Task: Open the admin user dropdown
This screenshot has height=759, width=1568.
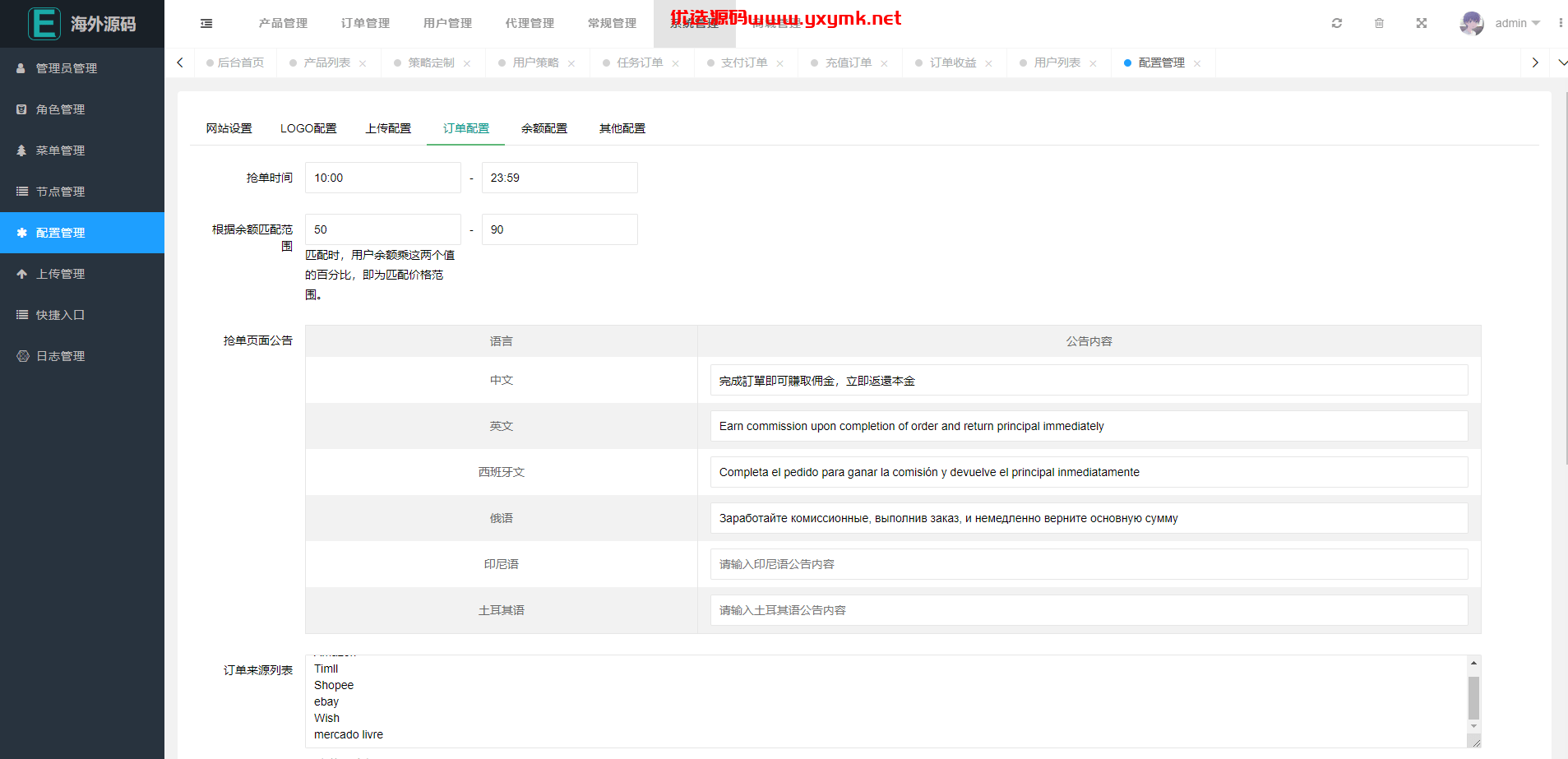Action: click(1517, 23)
